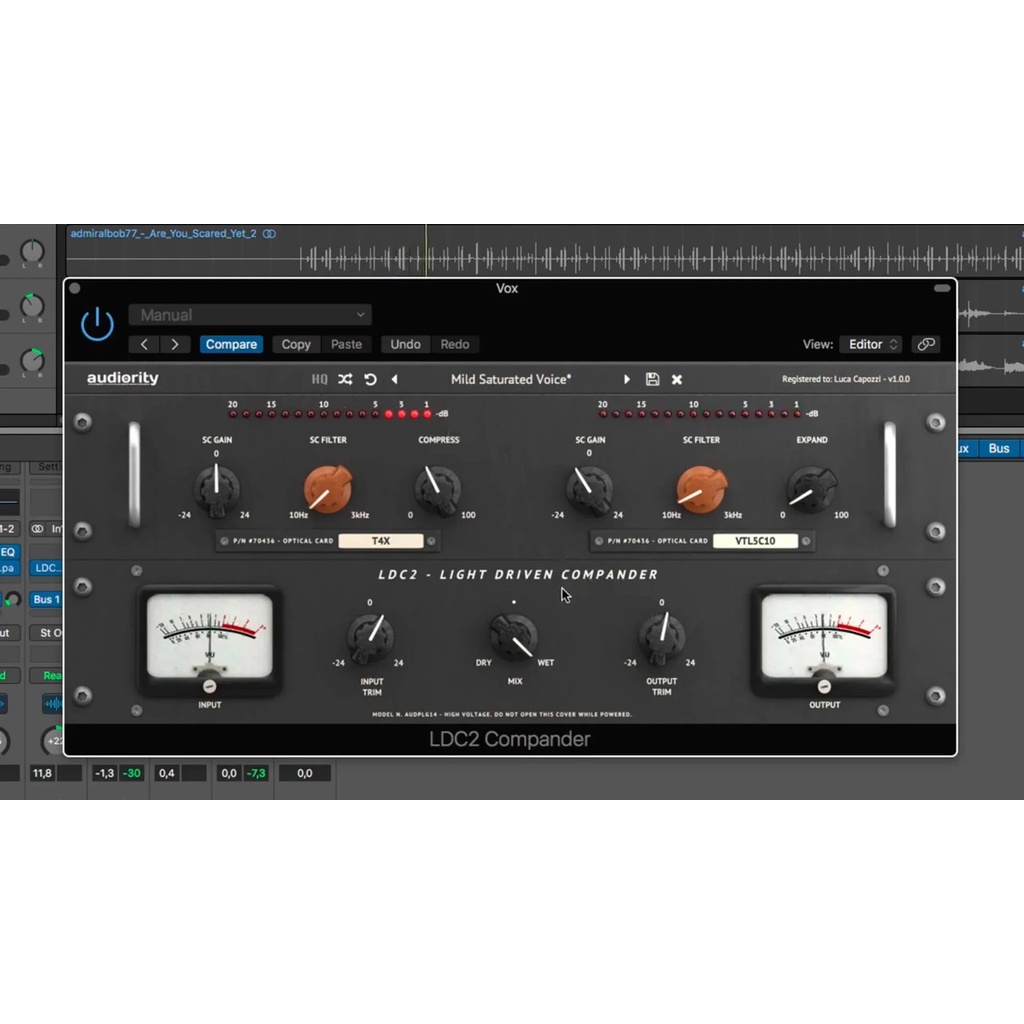Click the save preset floppy icon
This screenshot has height=1024, width=1024.
[652, 379]
